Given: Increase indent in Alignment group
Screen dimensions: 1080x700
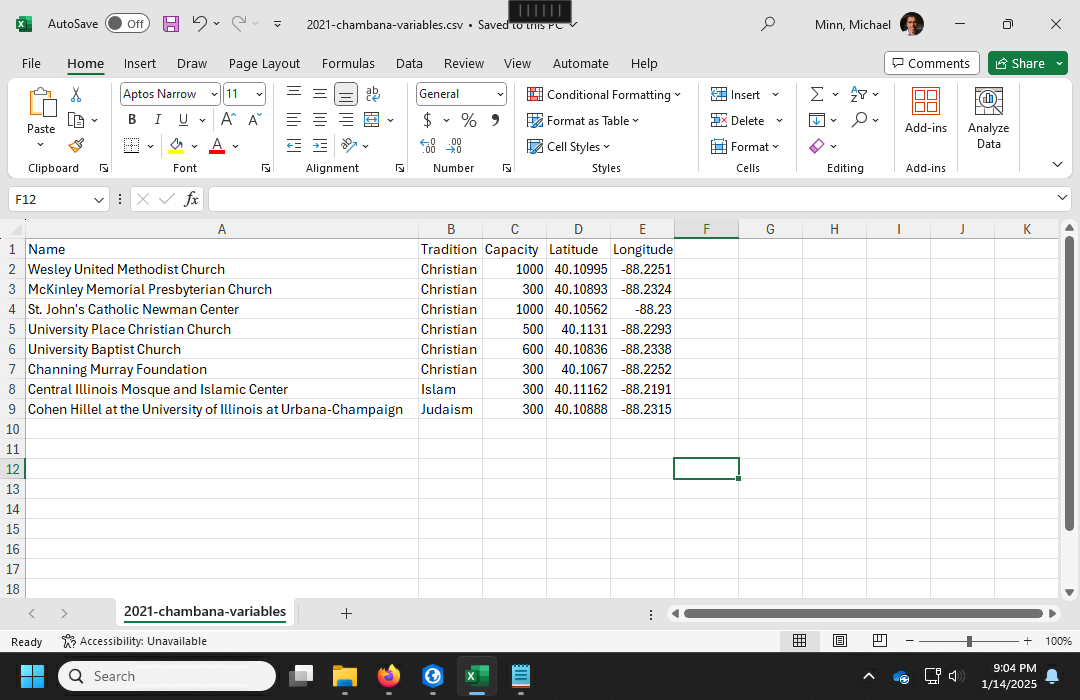Looking at the screenshot, I should (x=320, y=145).
